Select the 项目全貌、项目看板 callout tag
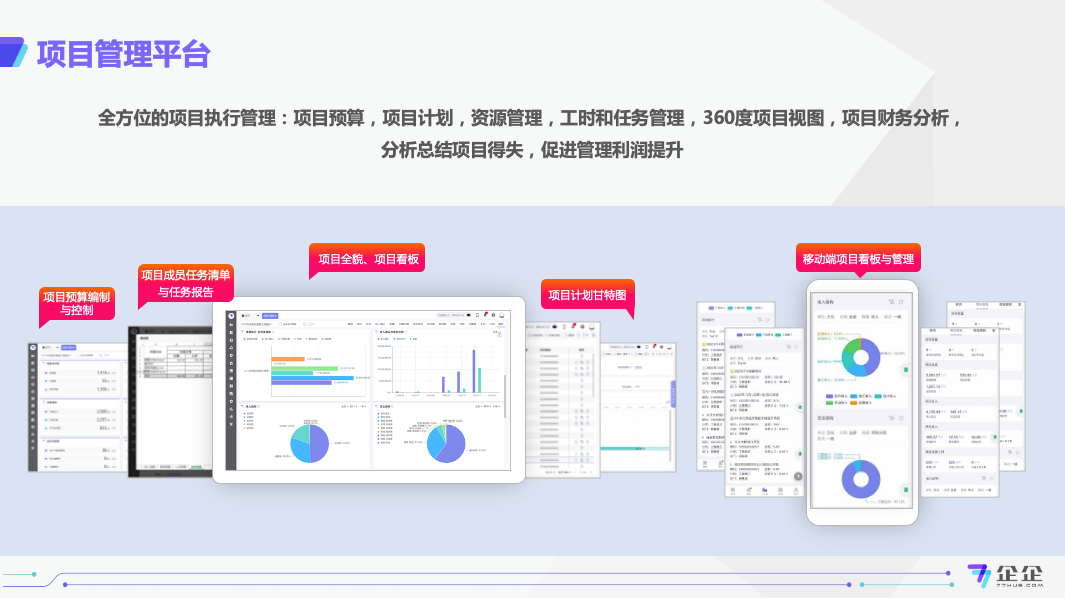The image size is (1065, 598). 367,259
